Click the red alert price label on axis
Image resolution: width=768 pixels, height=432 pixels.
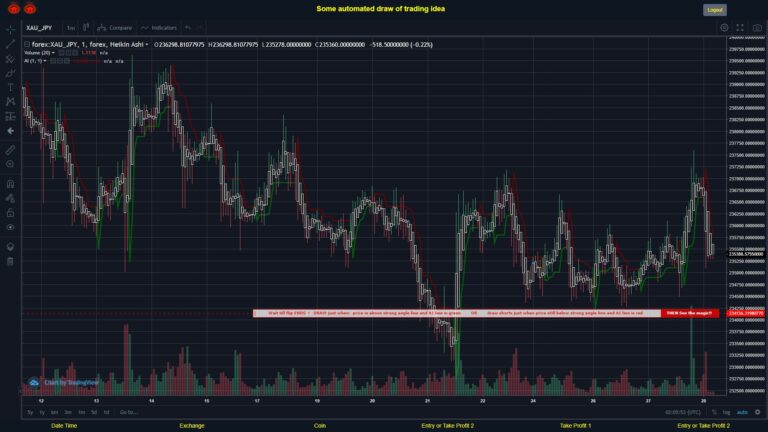(746, 313)
